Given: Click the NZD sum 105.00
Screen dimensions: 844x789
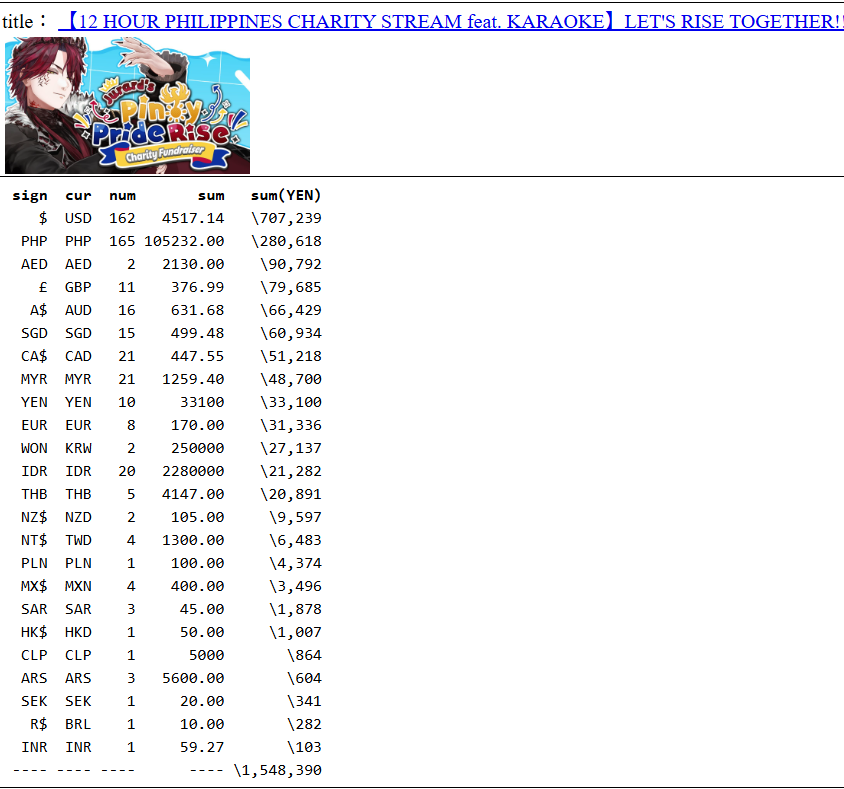Looking at the screenshot, I should [198, 517].
